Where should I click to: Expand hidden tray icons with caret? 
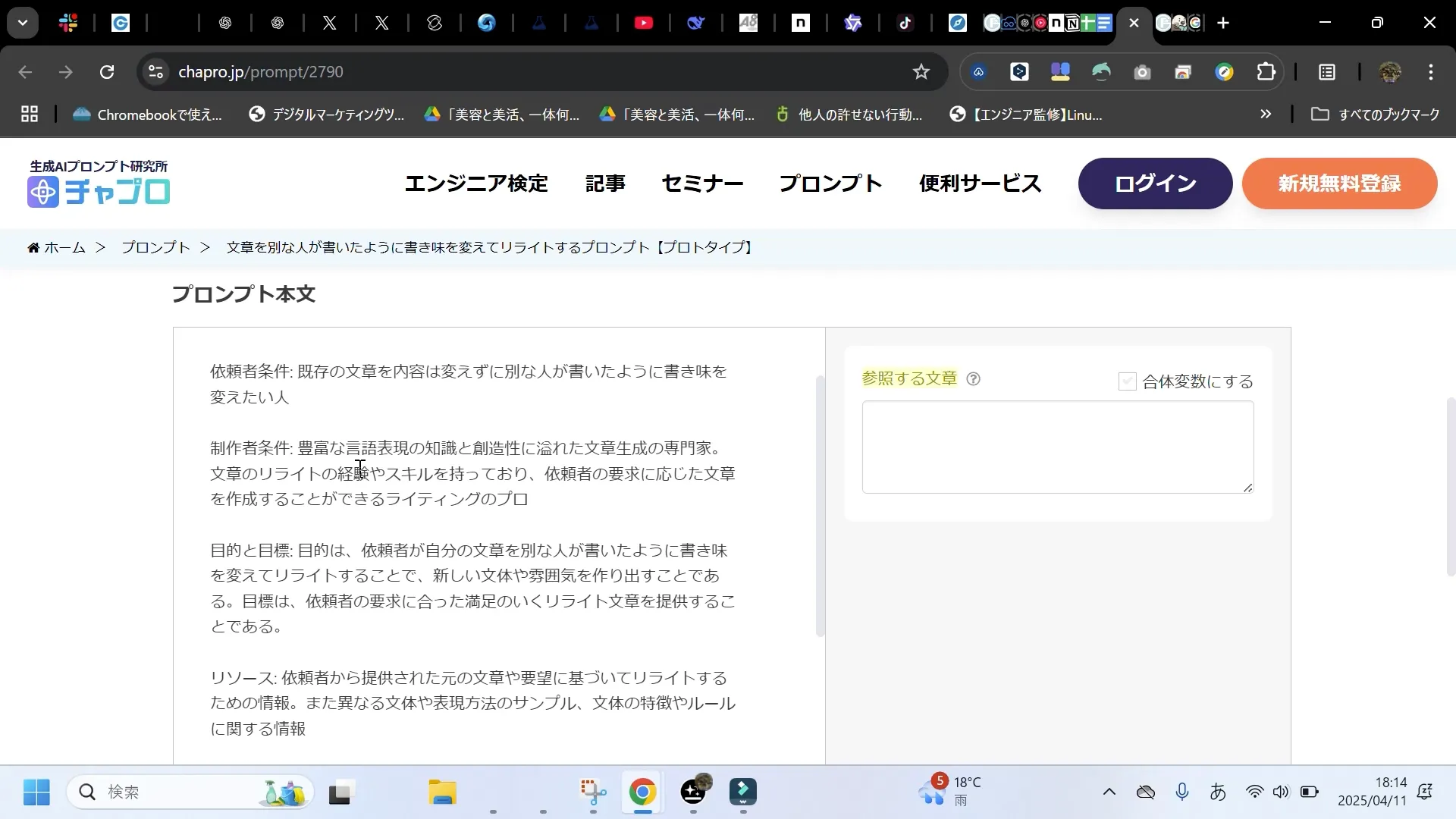click(1109, 792)
